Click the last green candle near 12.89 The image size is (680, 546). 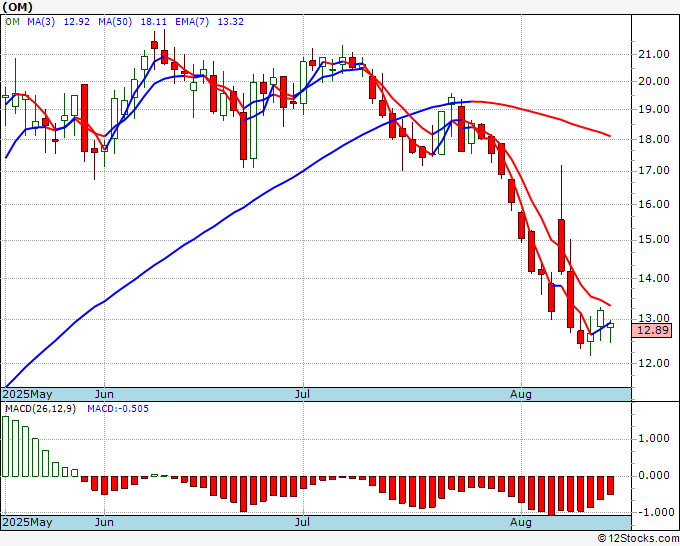coord(611,326)
